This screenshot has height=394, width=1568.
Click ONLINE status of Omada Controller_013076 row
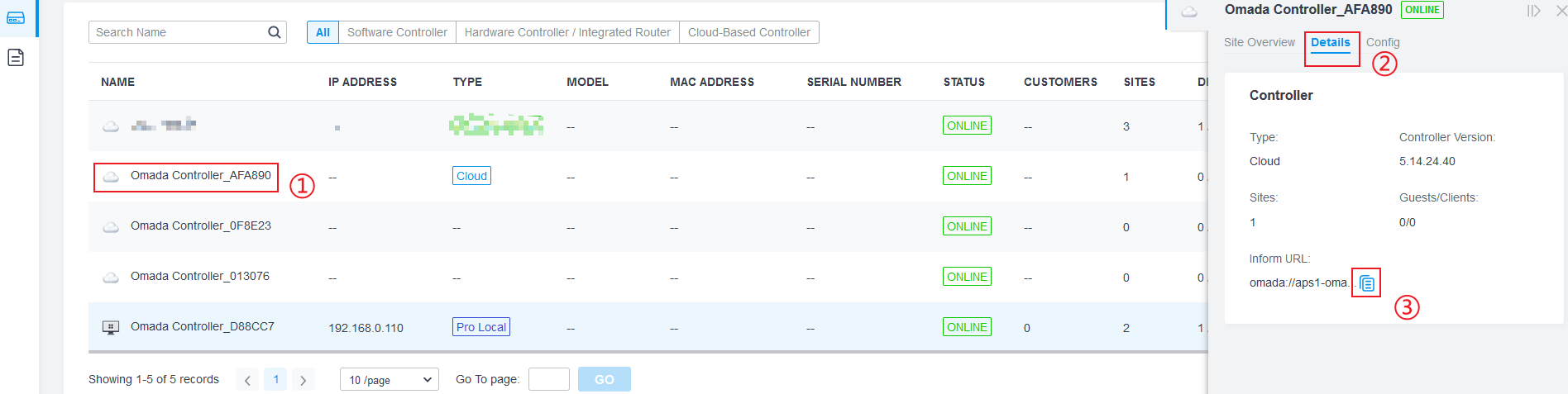click(967, 277)
